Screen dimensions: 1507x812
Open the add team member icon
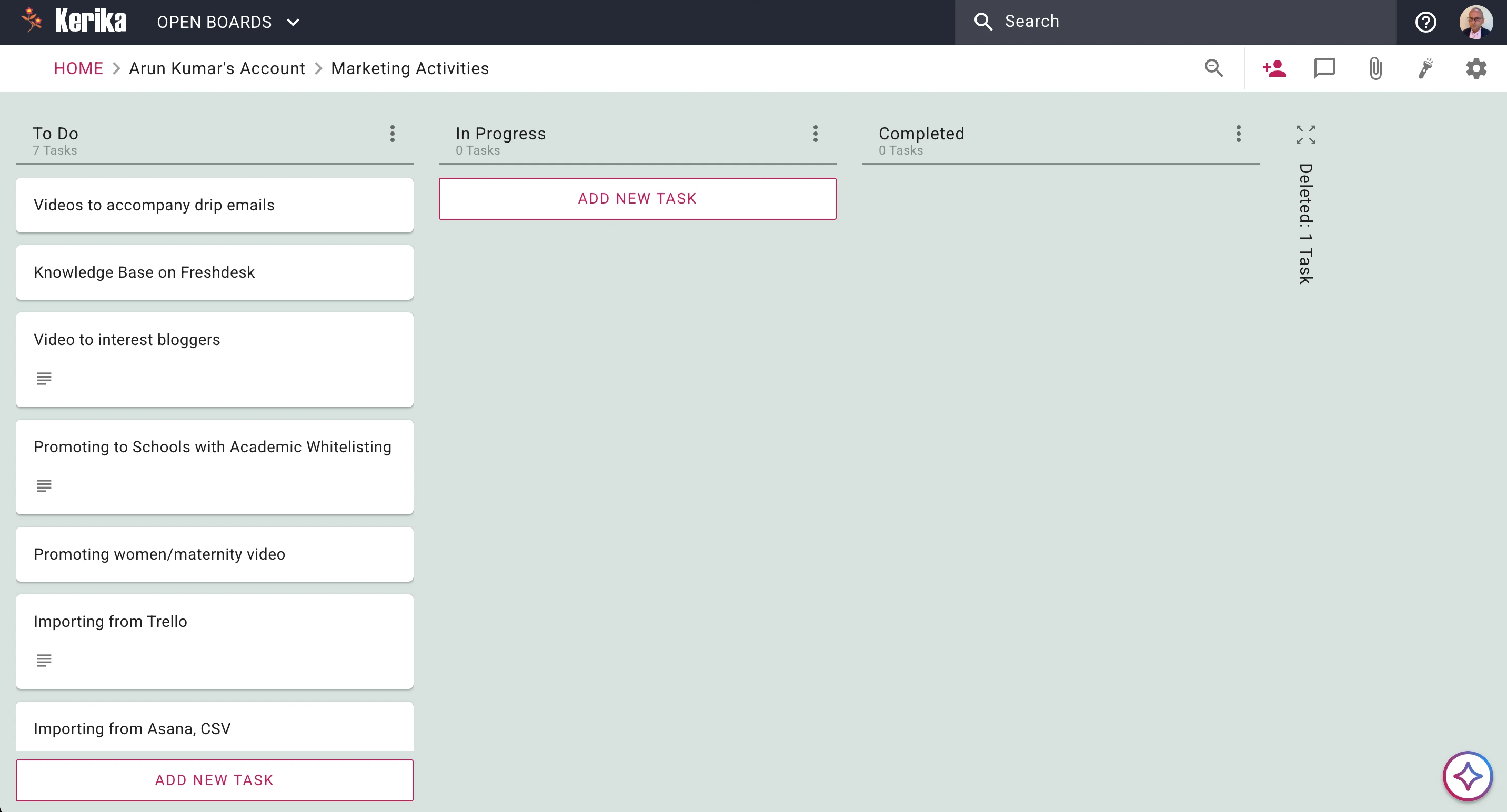pyautogui.click(x=1273, y=68)
